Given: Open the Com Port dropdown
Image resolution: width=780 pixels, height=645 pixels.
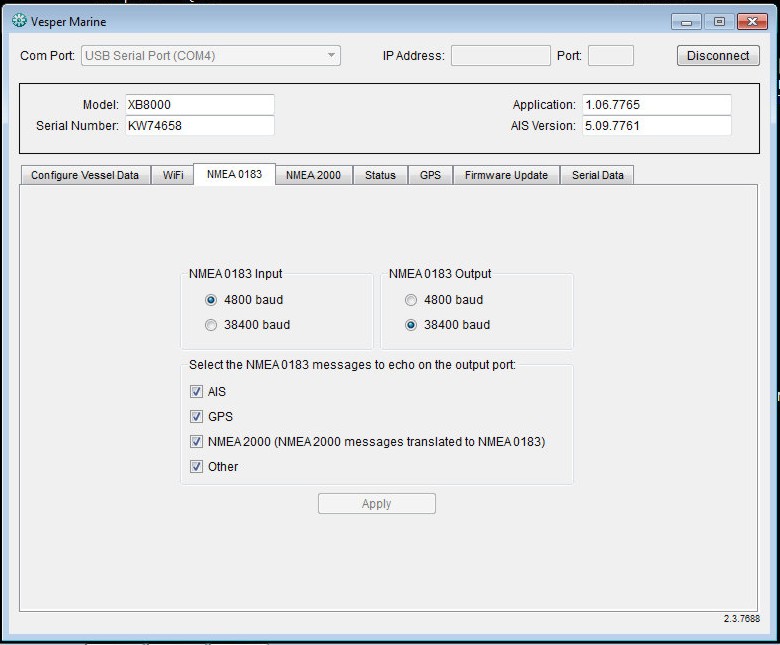Looking at the screenshot, I should click(x=211, y=56).
